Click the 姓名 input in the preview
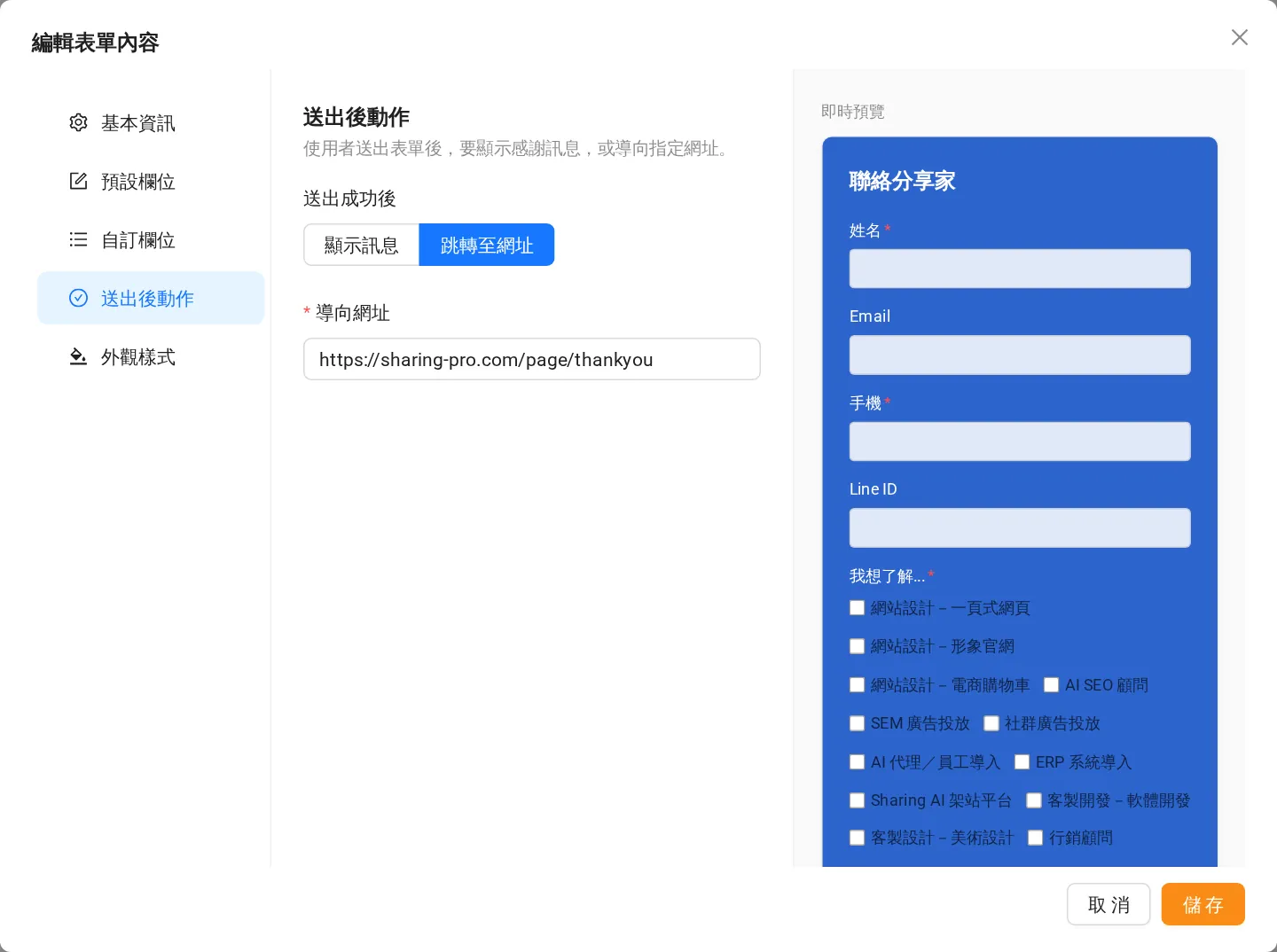Screen dimensions: 1277x952 [1020, 269]
